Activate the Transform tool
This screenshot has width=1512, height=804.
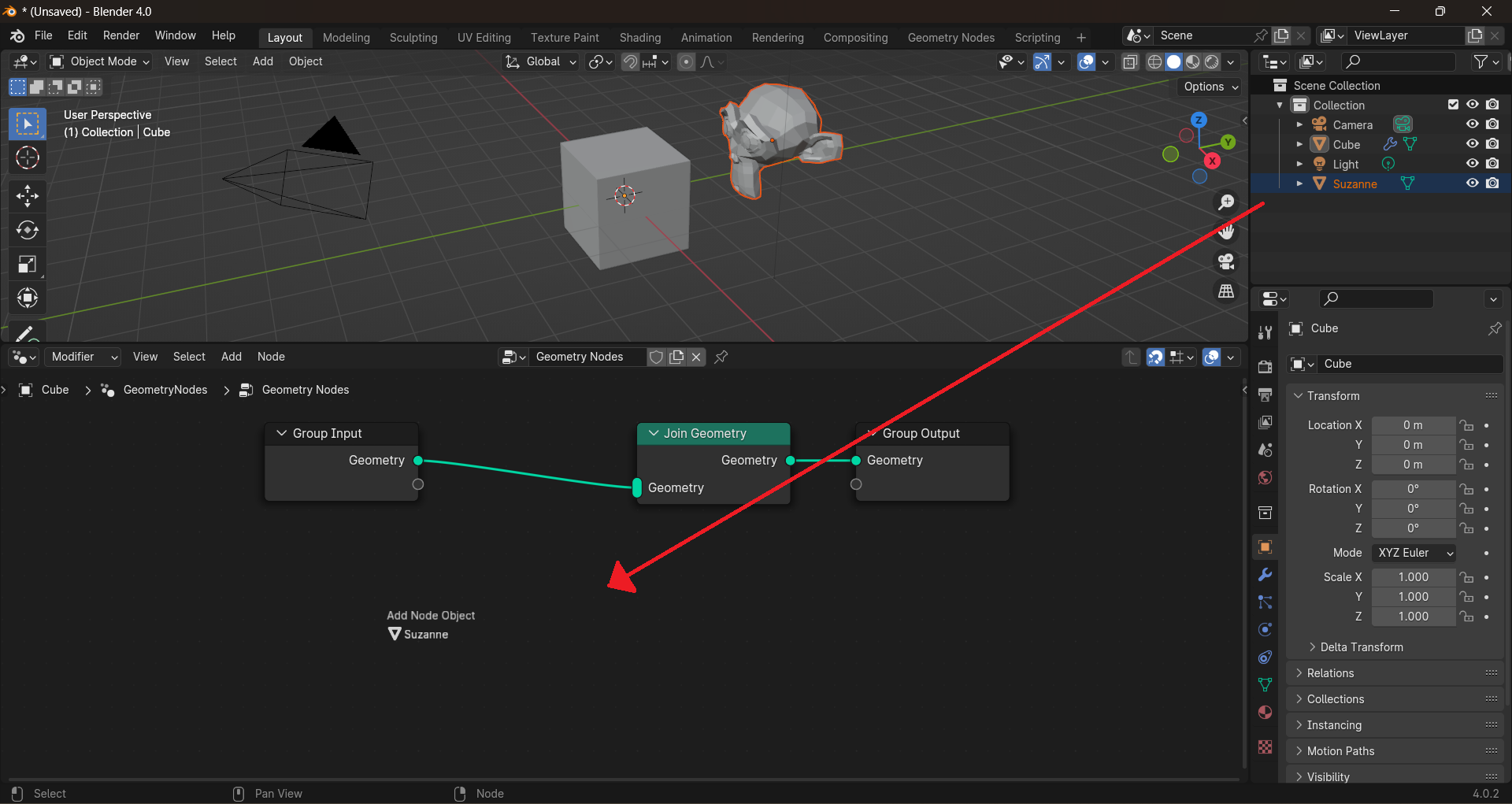point(28,298)
